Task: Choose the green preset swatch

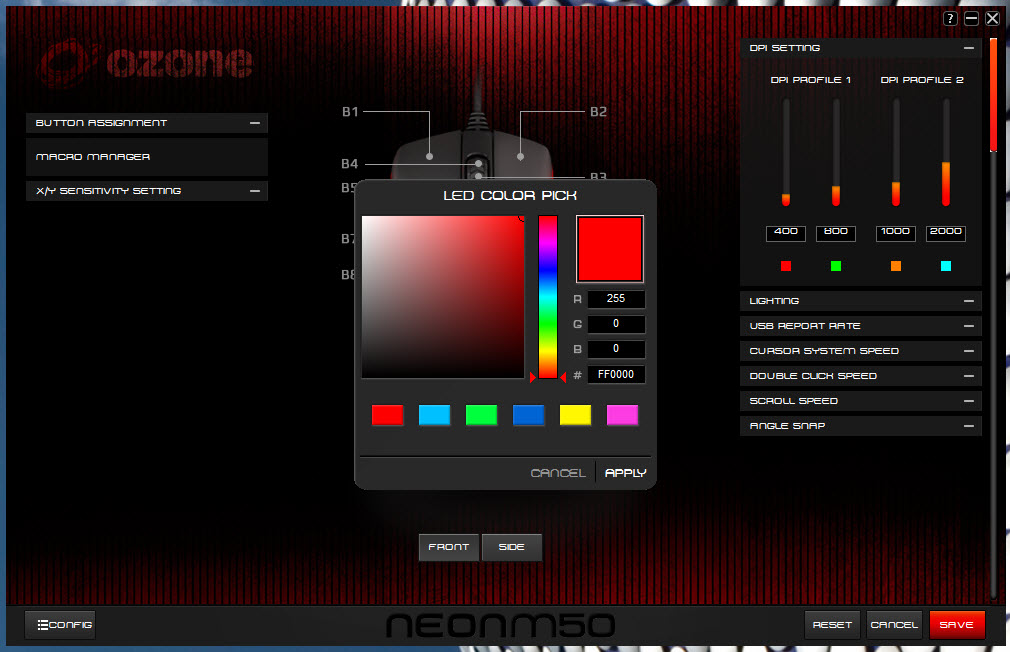Action: (482, 415)
